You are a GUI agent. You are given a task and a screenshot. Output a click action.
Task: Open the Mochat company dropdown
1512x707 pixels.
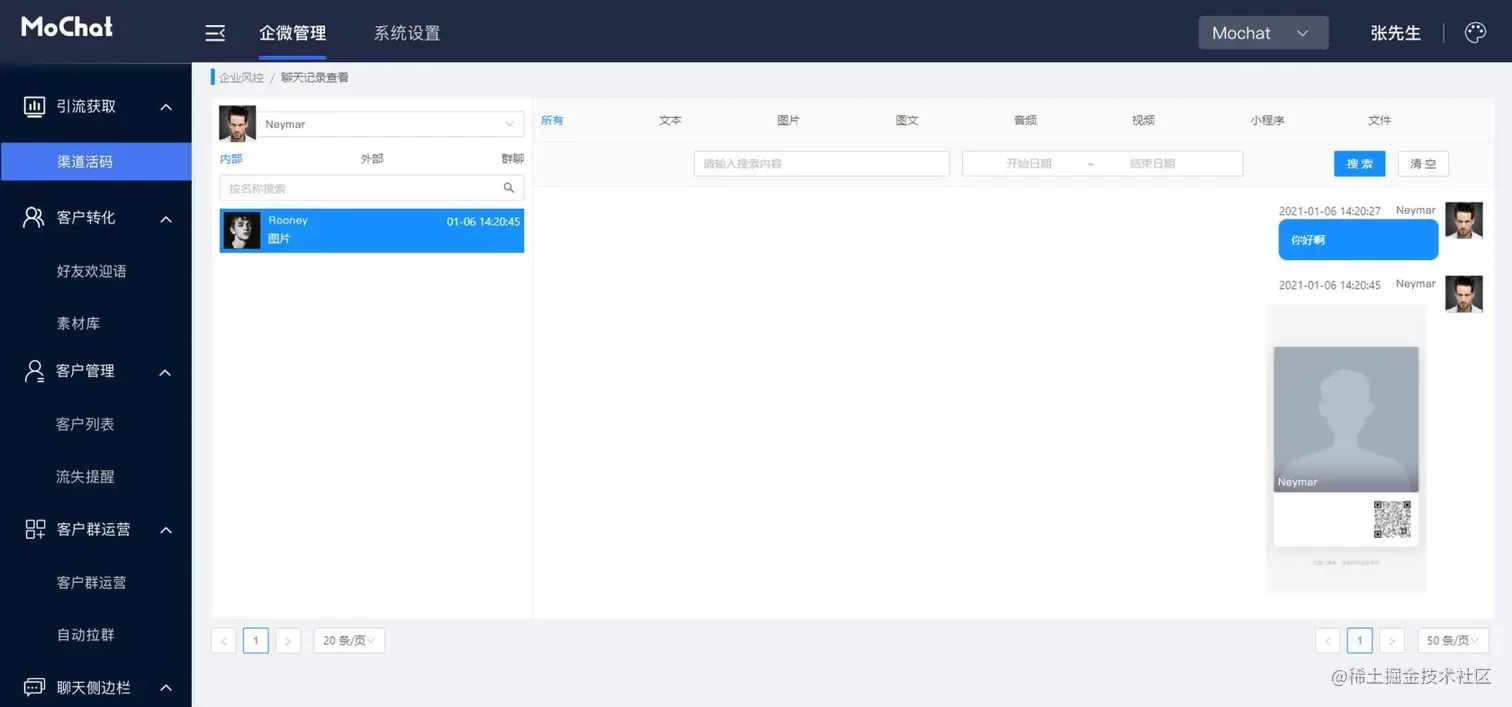click(x=1263, y=32)
